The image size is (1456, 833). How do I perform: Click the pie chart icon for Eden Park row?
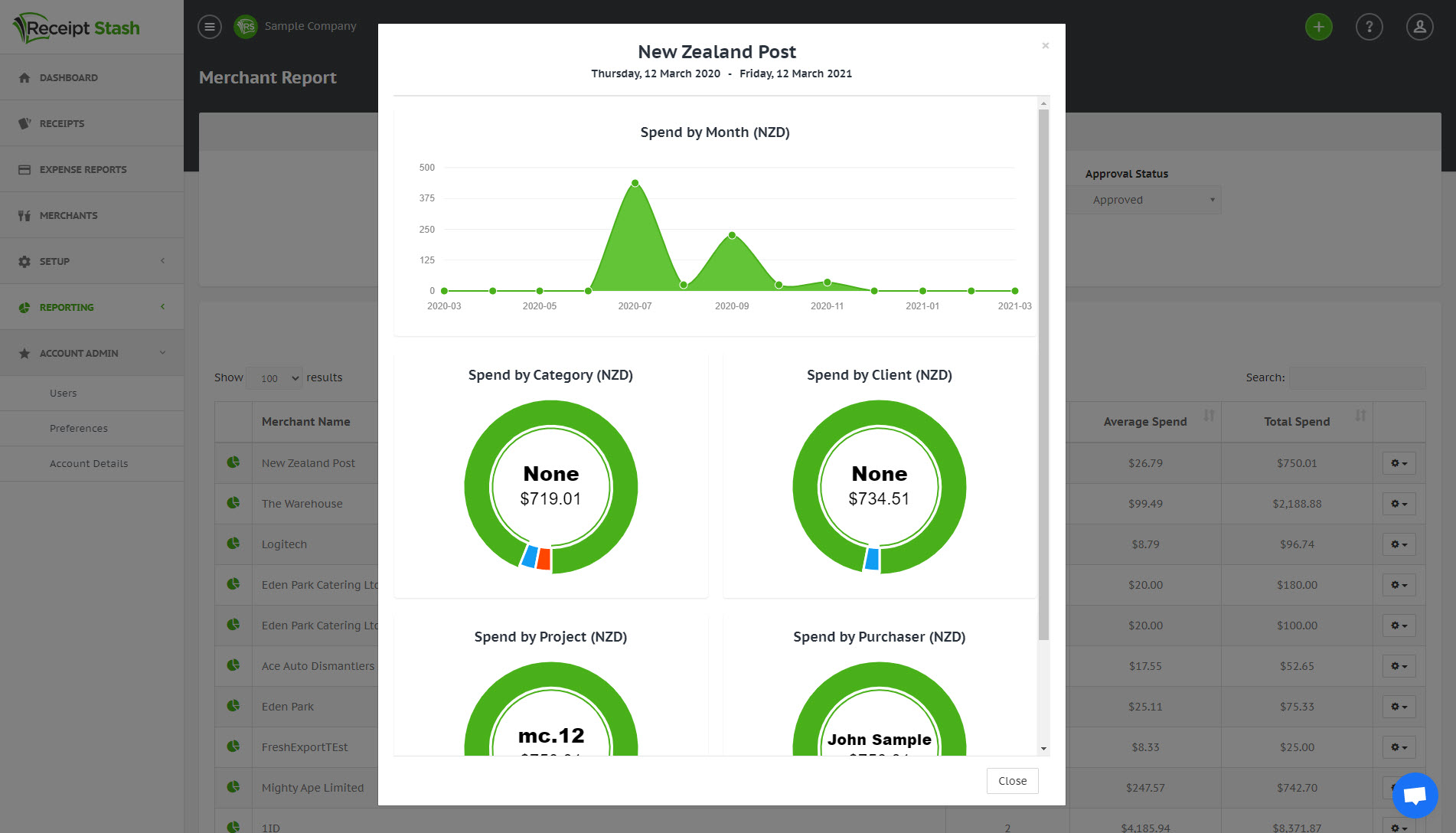pyautogui.click(x=233, y=706)
